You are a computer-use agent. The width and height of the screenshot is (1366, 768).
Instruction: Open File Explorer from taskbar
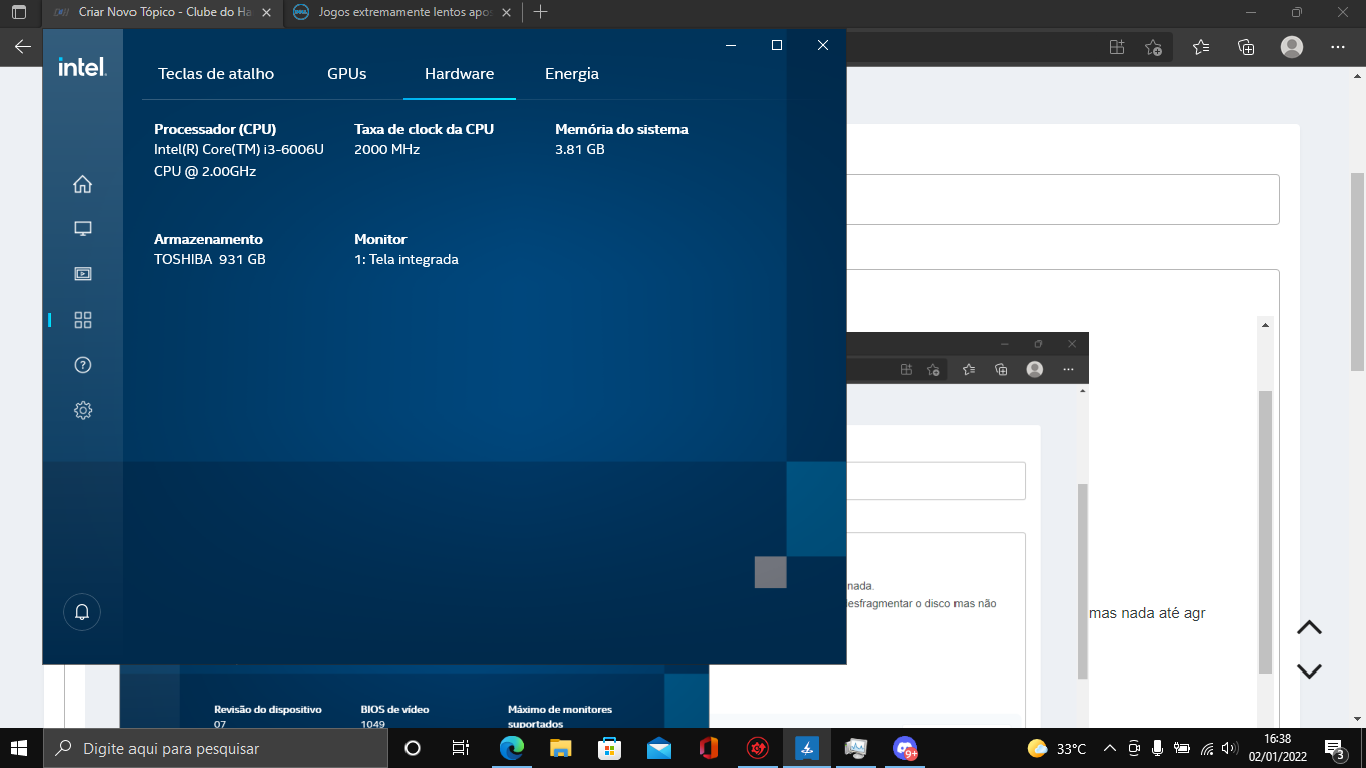(561, 748)
